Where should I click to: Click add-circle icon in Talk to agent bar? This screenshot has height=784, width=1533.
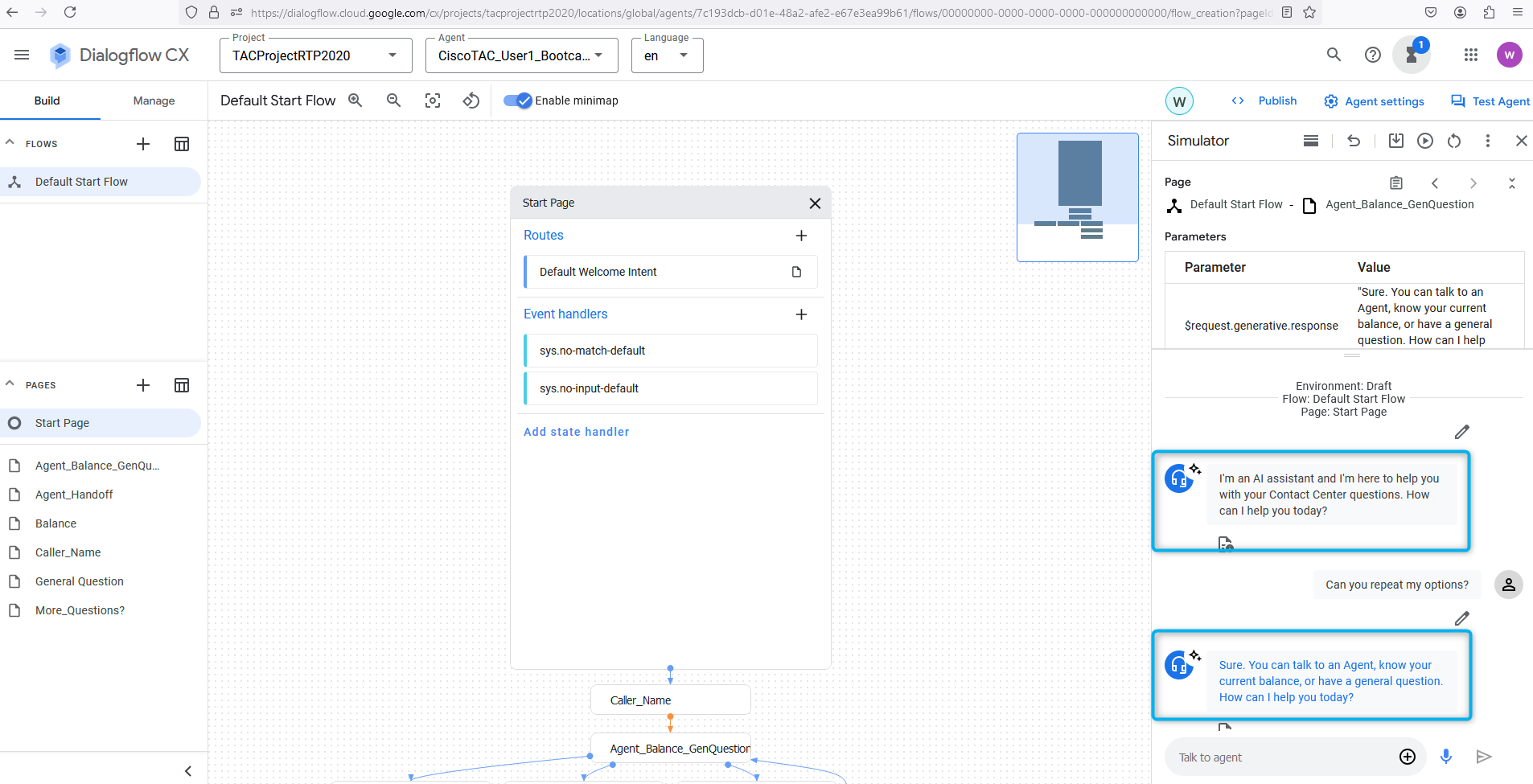pyautogui.click(x=1408, y=757)
